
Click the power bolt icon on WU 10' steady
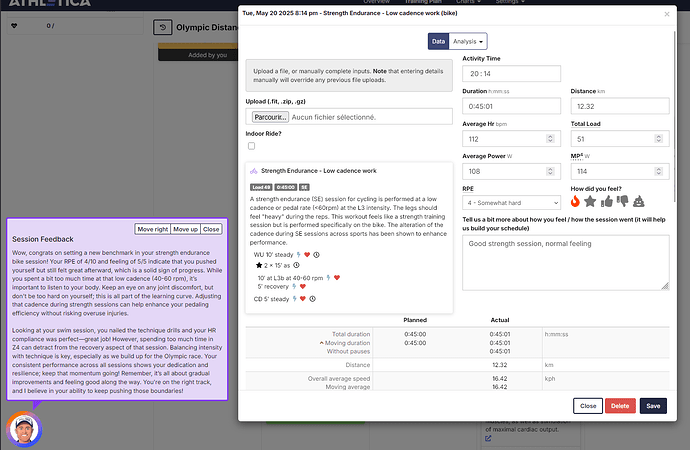coord(298,255)
